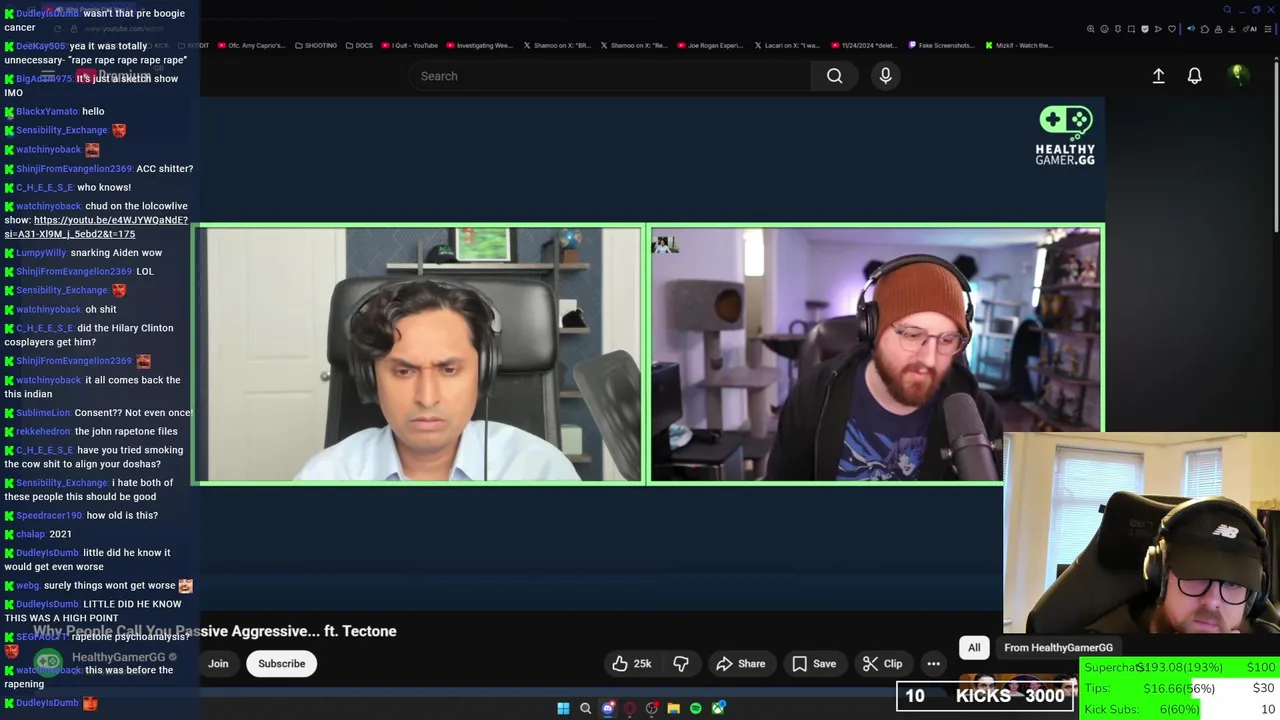Open 'Mizkif - Watch the...' bookmark
The image size is (1280, 720).
[1018, 45]
